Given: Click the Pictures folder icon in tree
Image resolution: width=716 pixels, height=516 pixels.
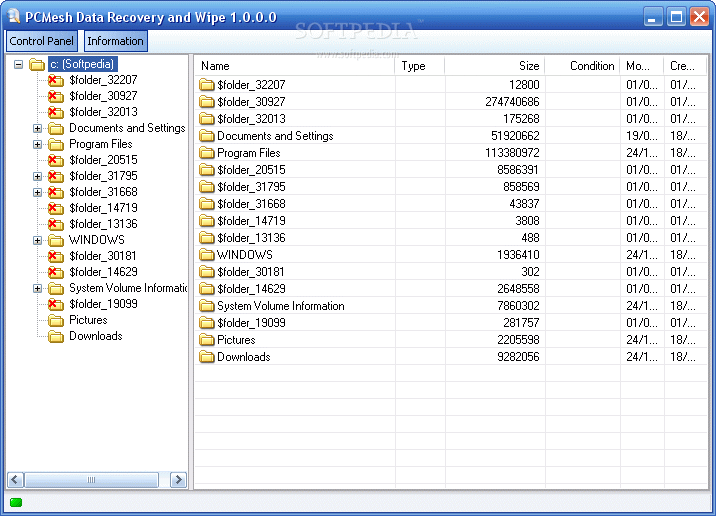Looking at the screenshot, I should [56, 321].
